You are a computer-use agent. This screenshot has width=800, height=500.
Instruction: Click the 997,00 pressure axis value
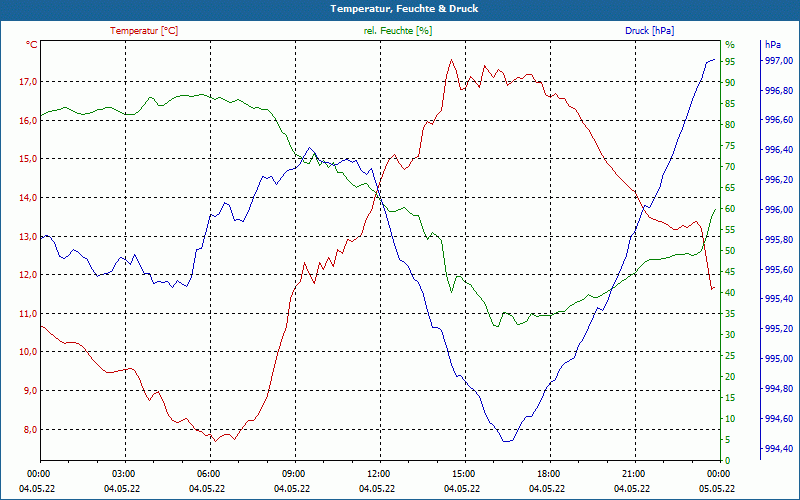pos(779,61)
